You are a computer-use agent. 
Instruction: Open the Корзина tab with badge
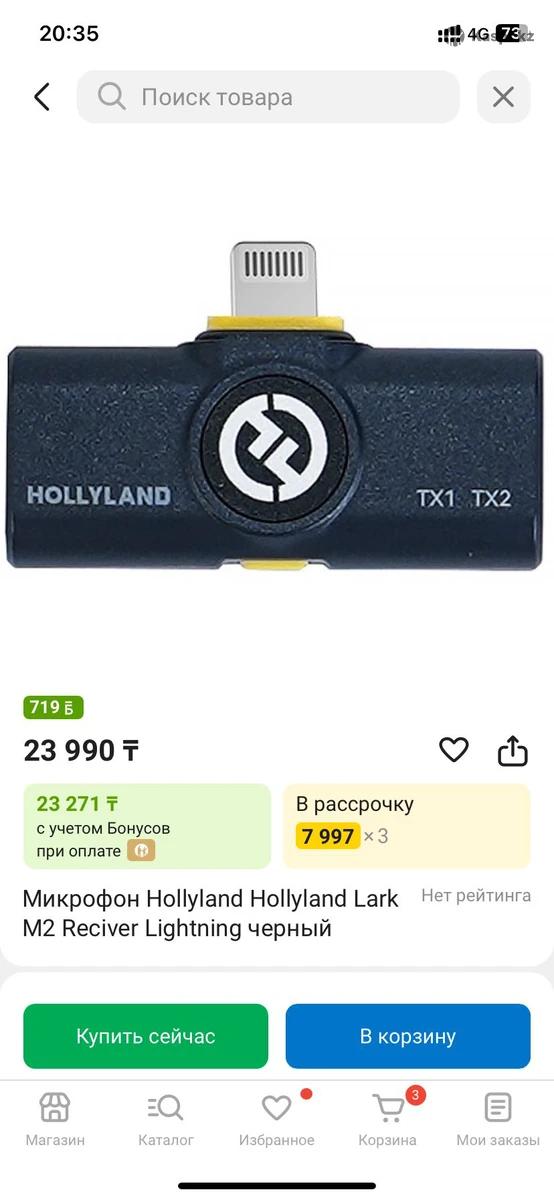pos(388,1120)
